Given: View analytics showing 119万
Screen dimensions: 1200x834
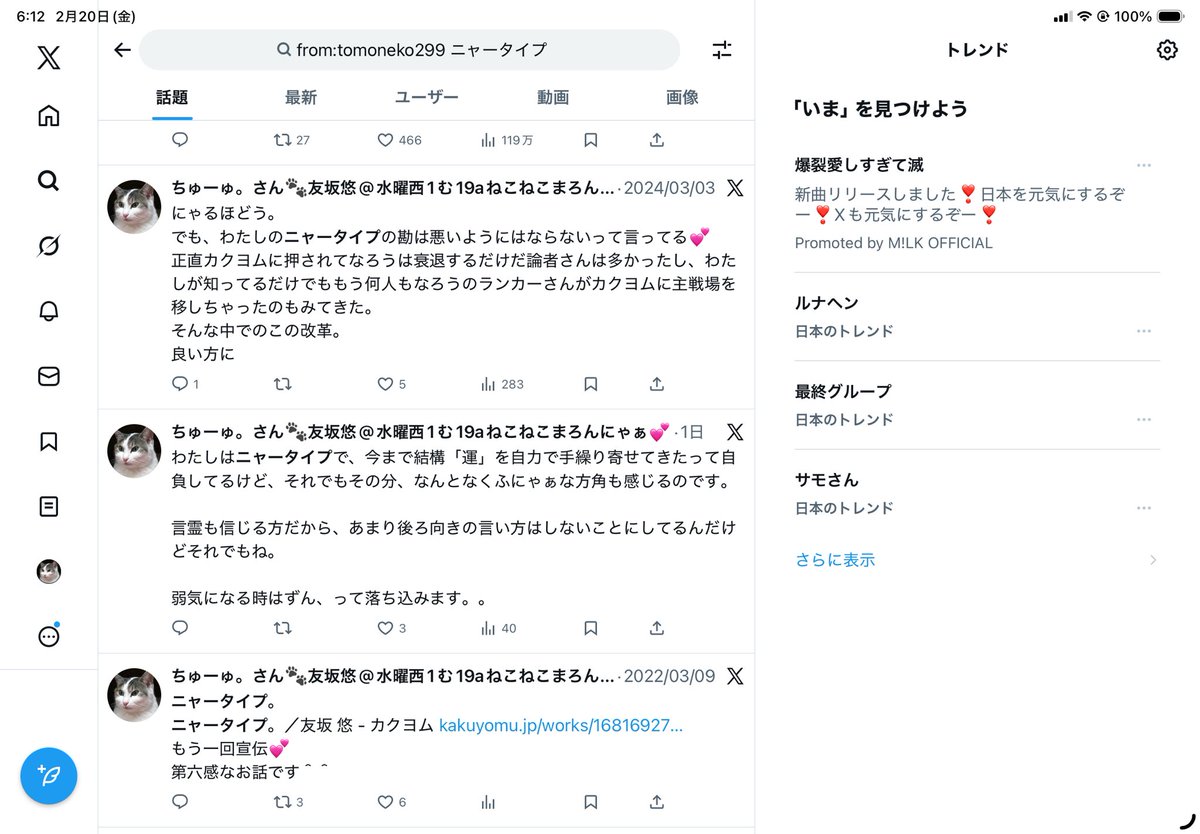Looking at the screenshot, I should coord(506,140).
